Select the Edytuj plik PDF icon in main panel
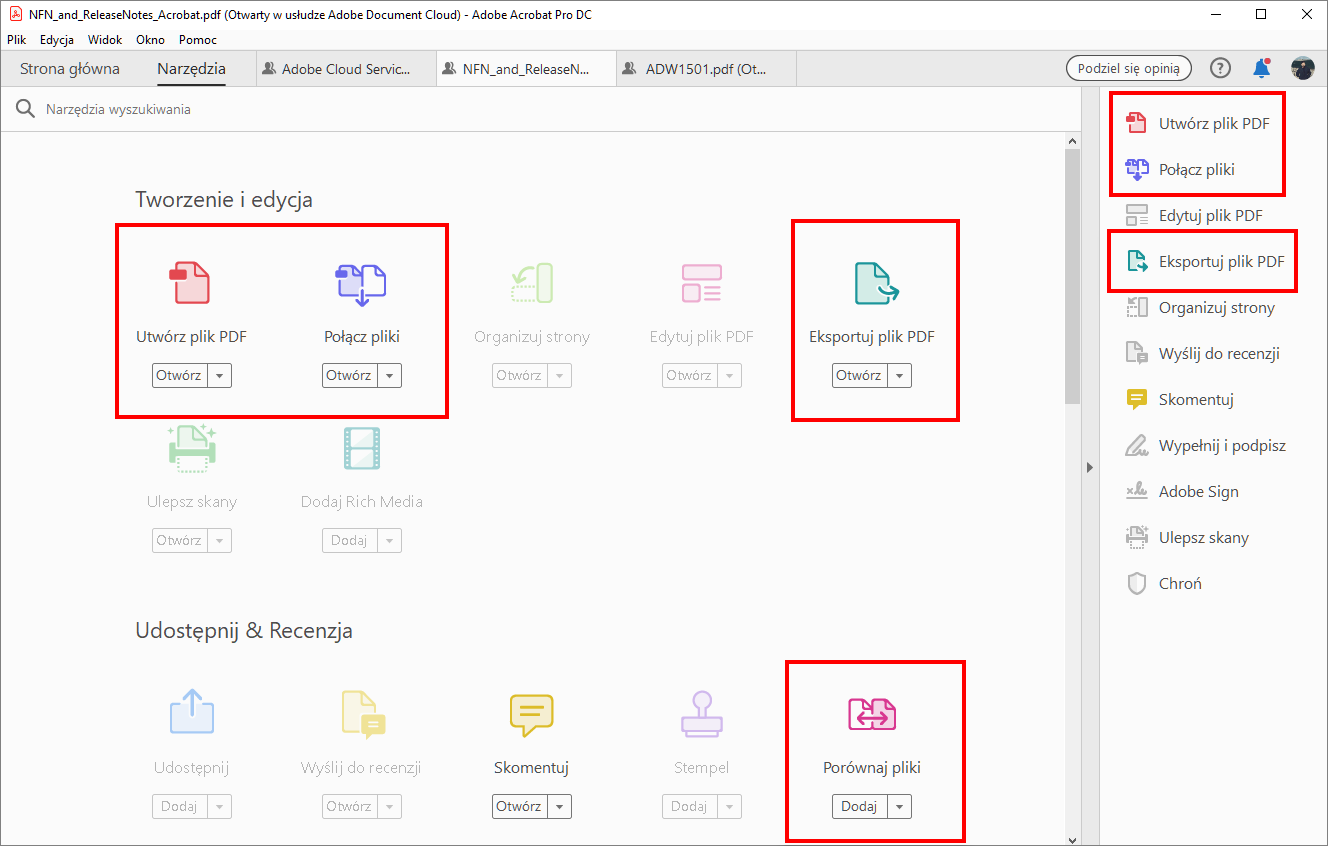1328x846 pixels. pos(701,283)
